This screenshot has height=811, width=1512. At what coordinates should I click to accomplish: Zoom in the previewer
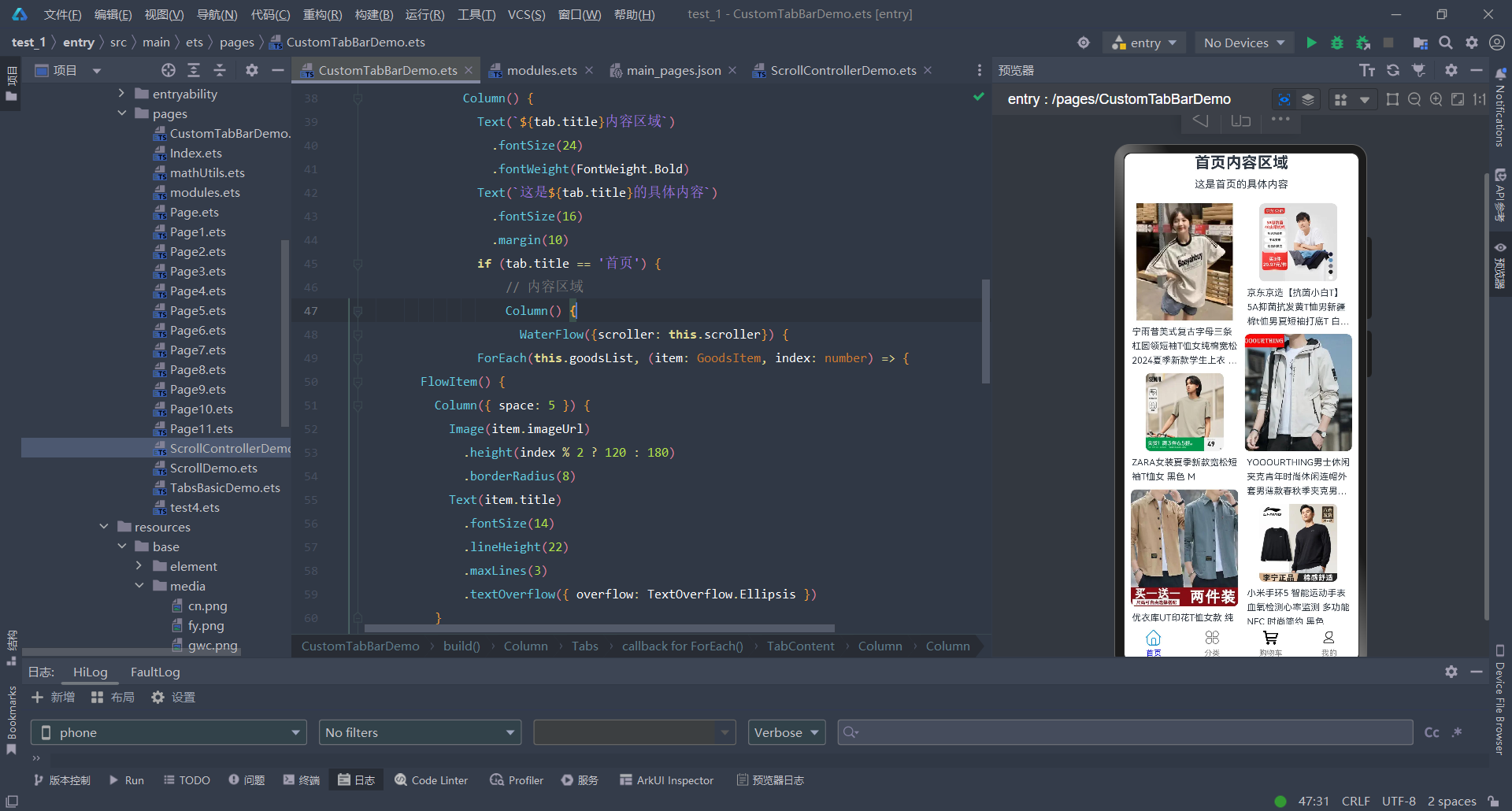point(1436,99)
